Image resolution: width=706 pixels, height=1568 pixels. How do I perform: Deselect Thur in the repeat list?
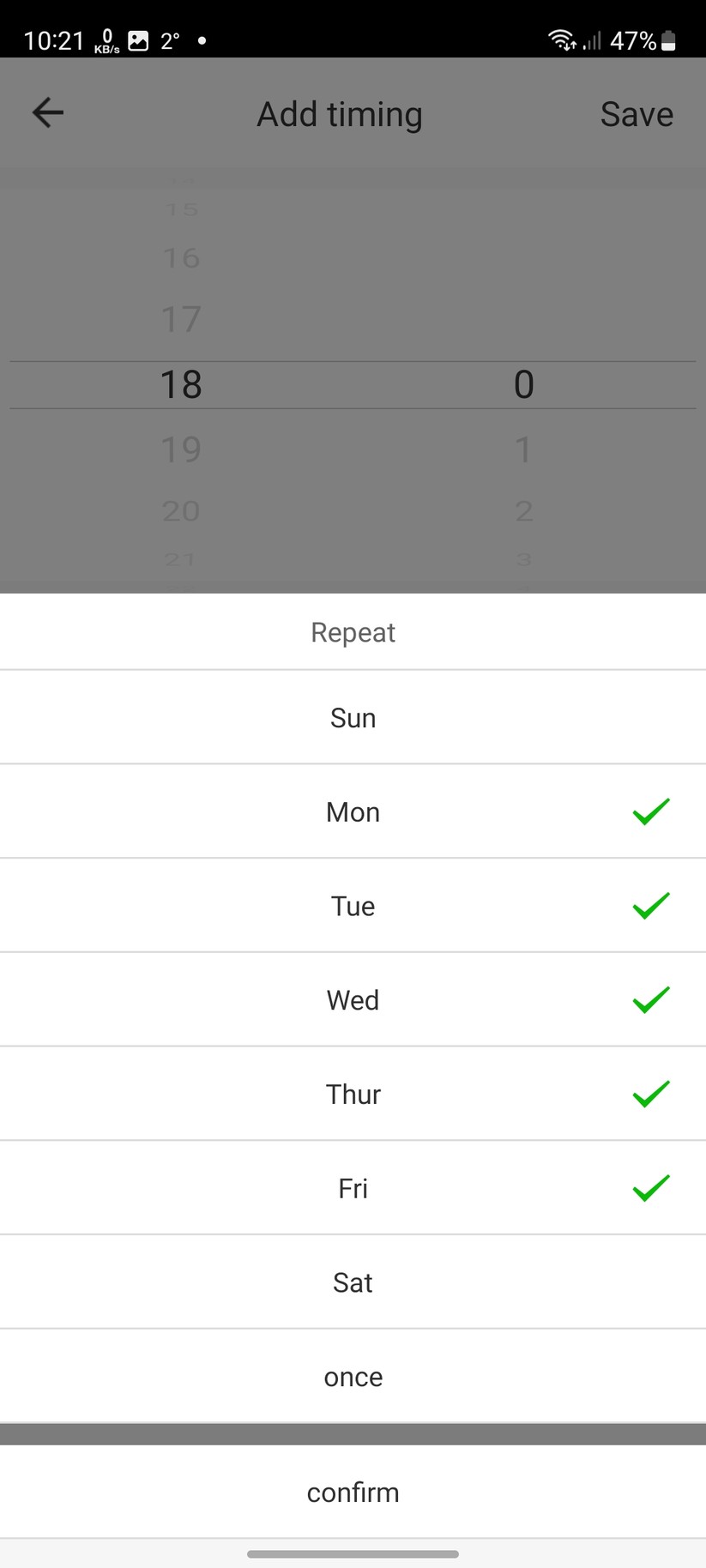click(353, 1095)
